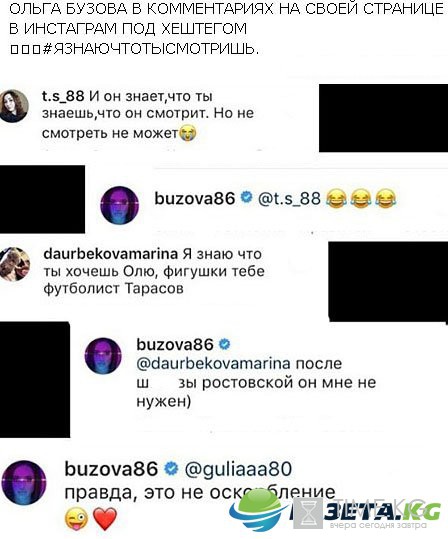This screenshot has width=448, height=539.
Task: Open the @t.s_88 mention link
Action: click(289, 199)
